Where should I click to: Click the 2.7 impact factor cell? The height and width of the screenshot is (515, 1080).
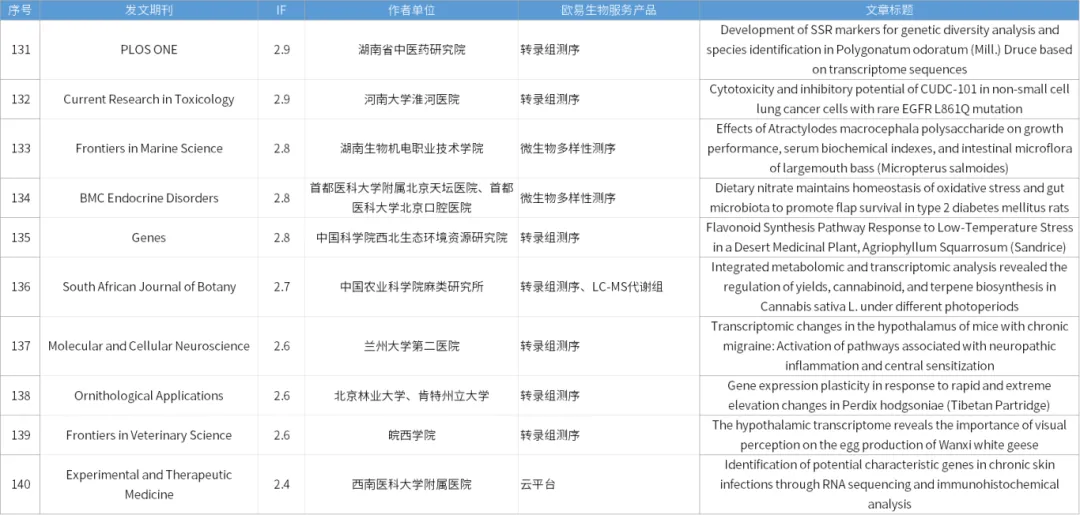click(281, 287)
